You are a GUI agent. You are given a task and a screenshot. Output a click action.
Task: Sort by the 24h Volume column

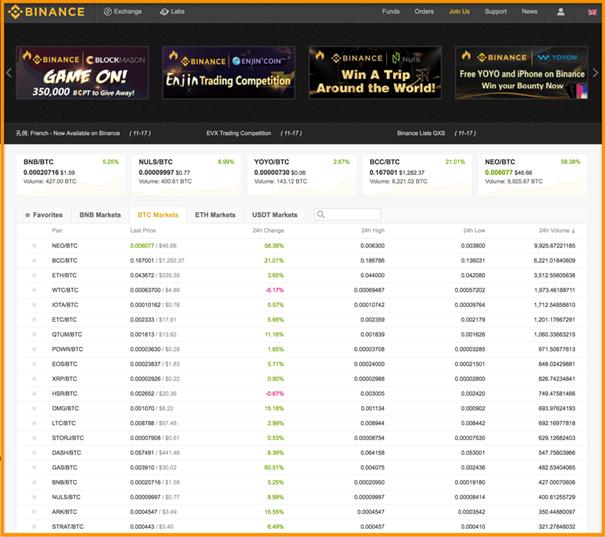tap(557, 230)
